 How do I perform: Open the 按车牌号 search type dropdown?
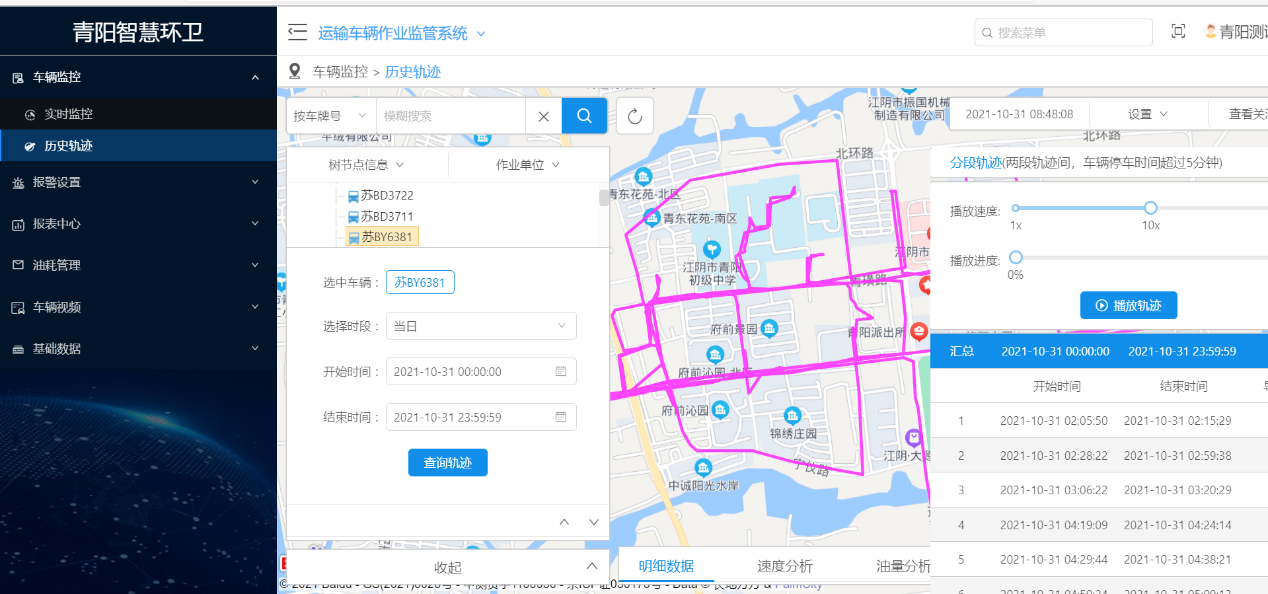331,116
